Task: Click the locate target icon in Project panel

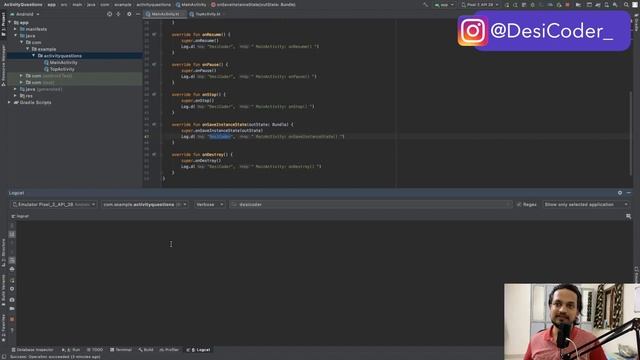Action: coord(109,14)
